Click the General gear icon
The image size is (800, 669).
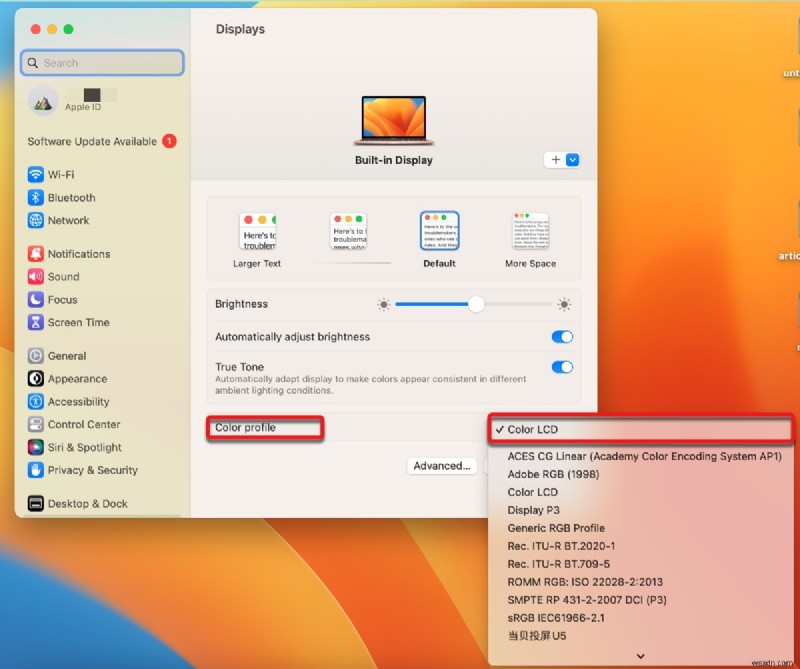coord(35,356)
